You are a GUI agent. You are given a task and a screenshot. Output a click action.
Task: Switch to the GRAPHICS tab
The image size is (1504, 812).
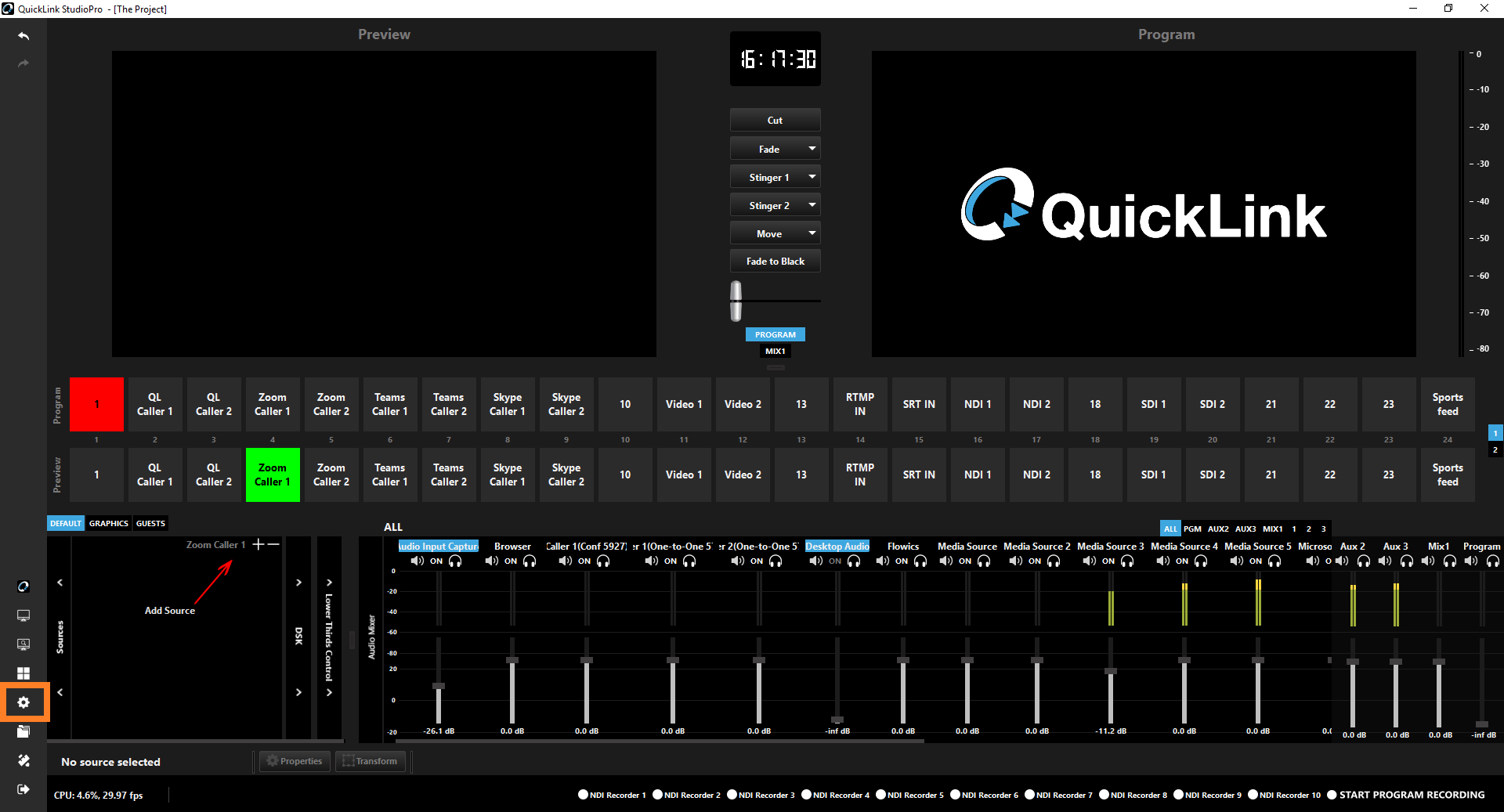(108, 523)
